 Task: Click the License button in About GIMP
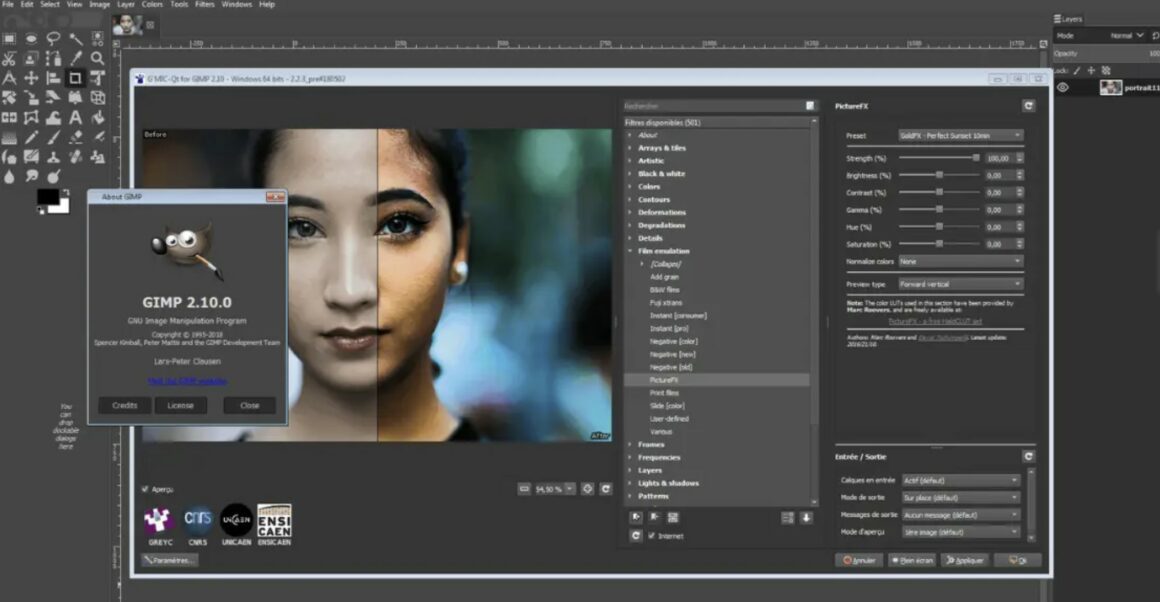click(181, 405)
